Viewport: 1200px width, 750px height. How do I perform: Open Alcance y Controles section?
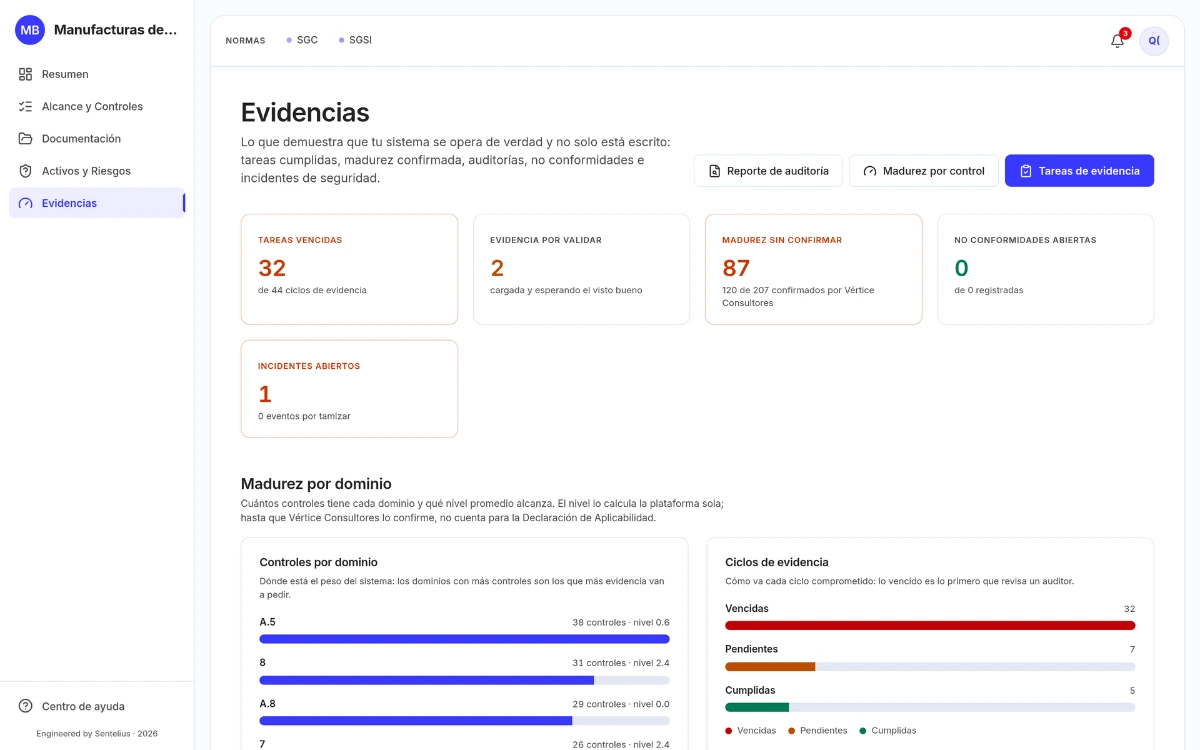pyautogui.click(x=97, y=106)
